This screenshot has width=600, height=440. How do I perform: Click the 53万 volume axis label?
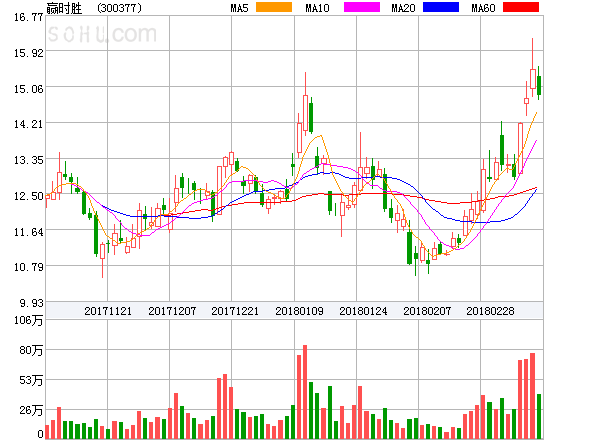[31, 380]
